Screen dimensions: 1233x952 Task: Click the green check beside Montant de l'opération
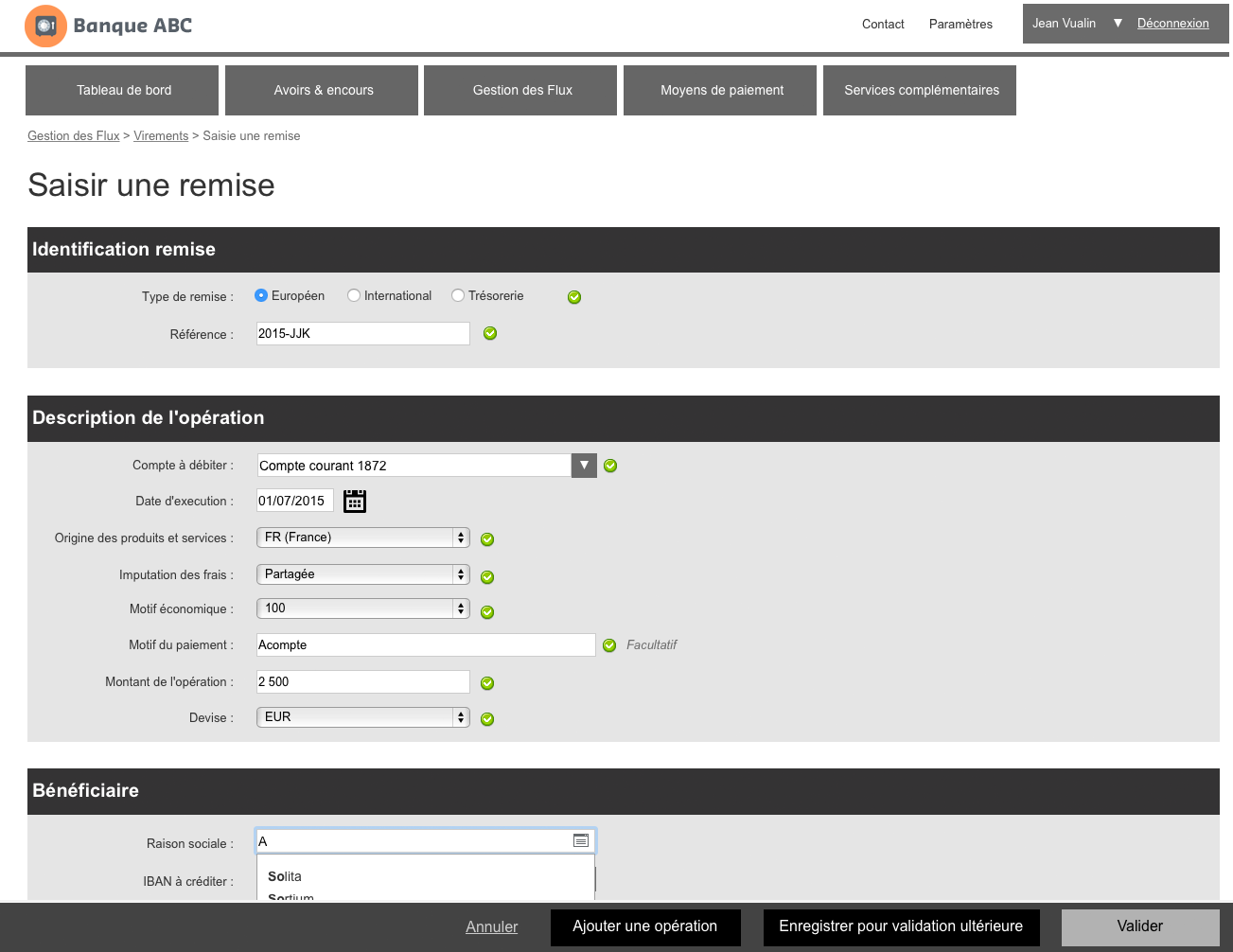[486, 682]
